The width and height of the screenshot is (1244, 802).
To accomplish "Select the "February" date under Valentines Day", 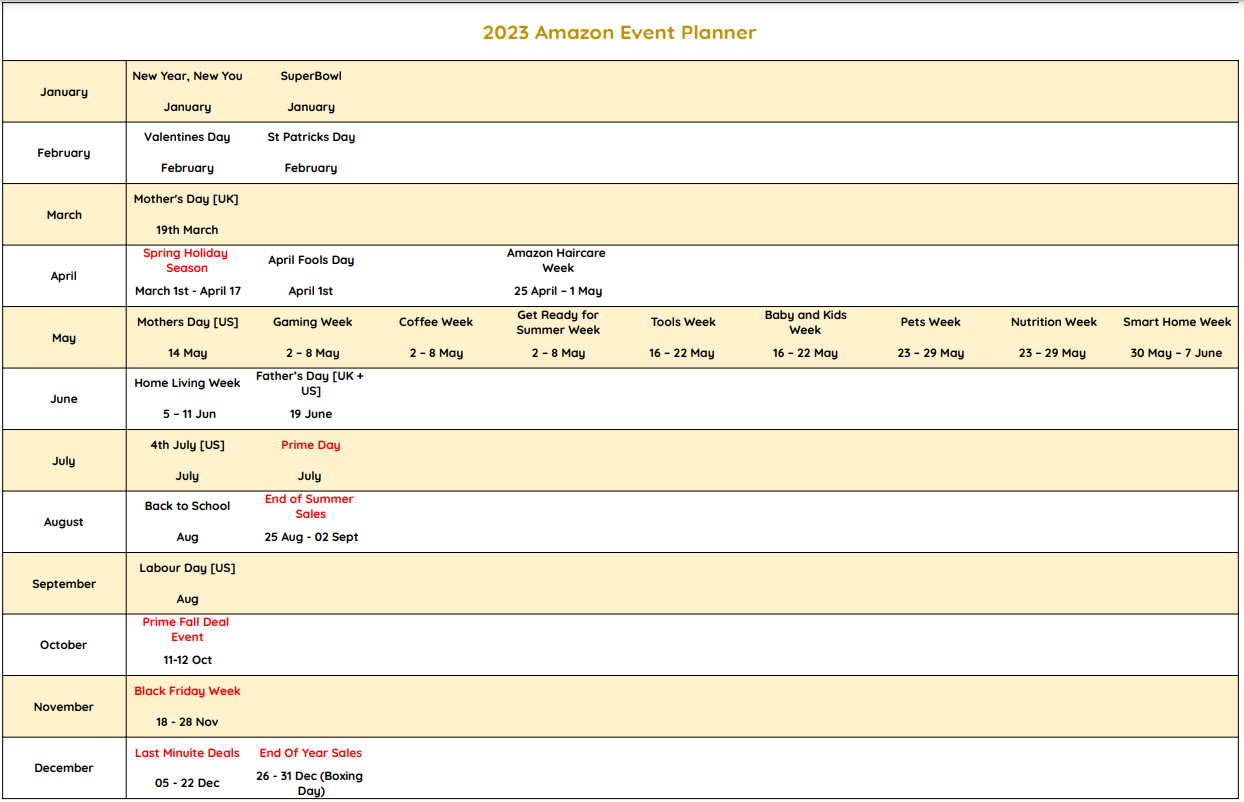I will point(187,168).
